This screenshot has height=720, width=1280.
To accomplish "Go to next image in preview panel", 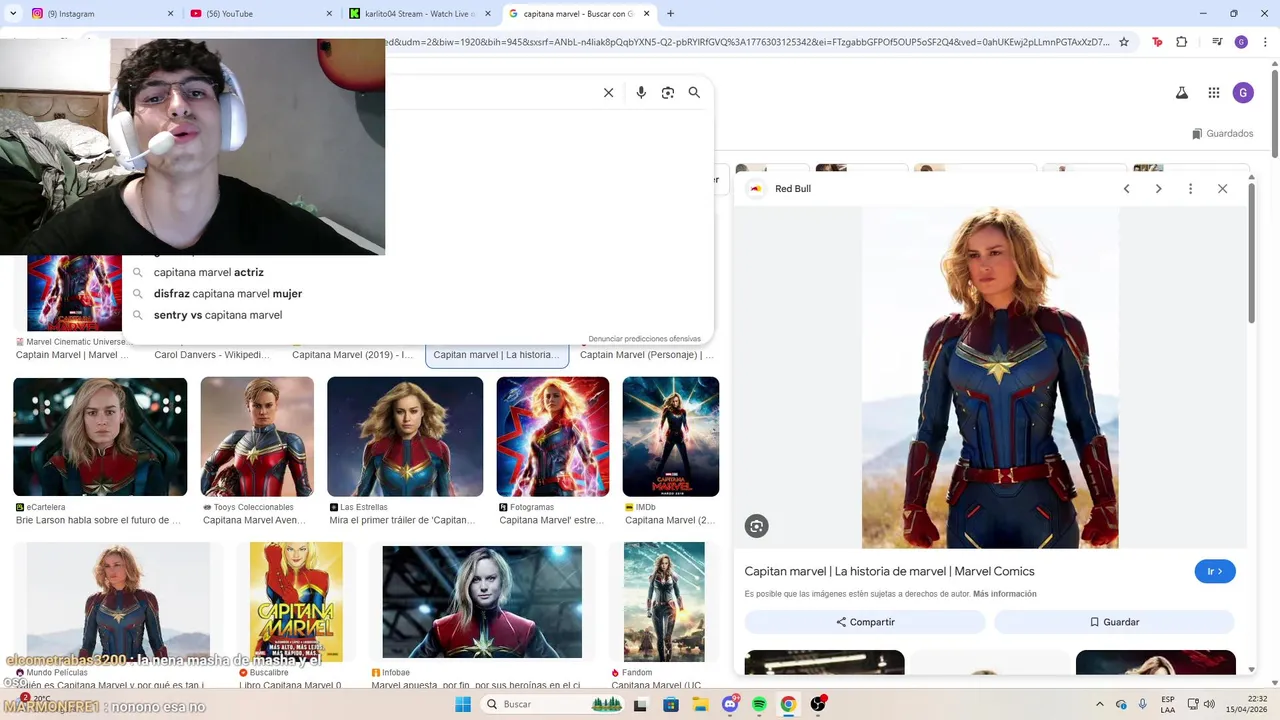I will click(1159, 189).
